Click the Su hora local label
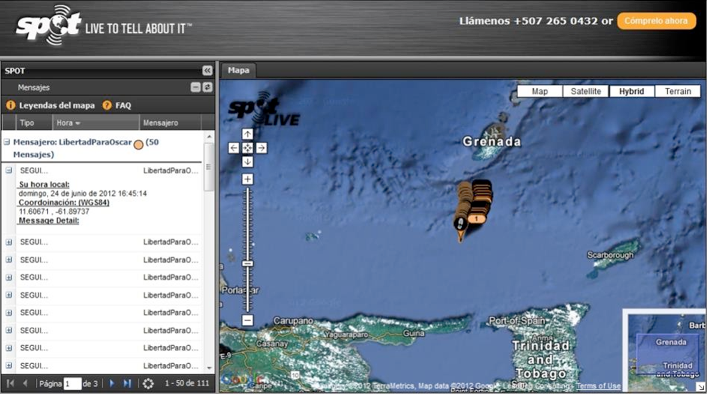Image resolution: width=707 pixels, height=394 pixels. pos(44,184)
